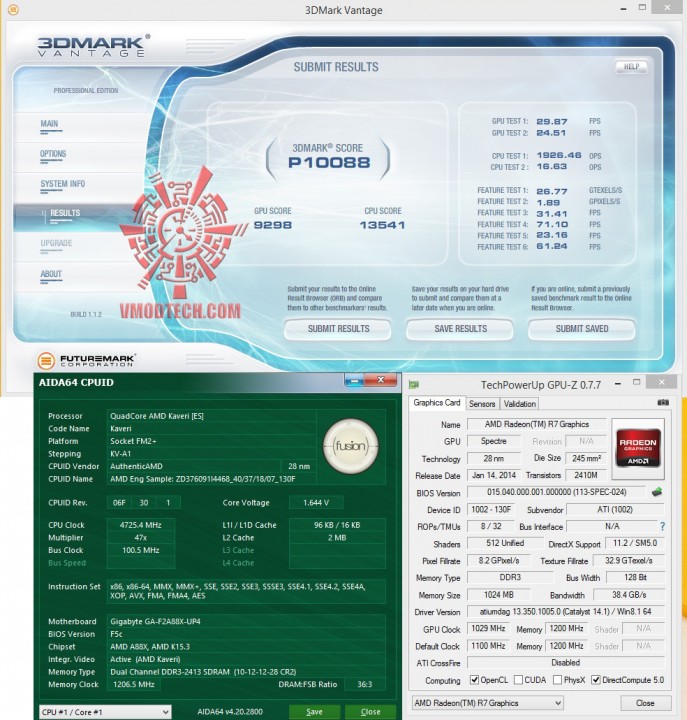Click the 3DMark Vantage title bar icon
Screen dimensions: 687x720
pyautogui.click(x=13, y=9)
